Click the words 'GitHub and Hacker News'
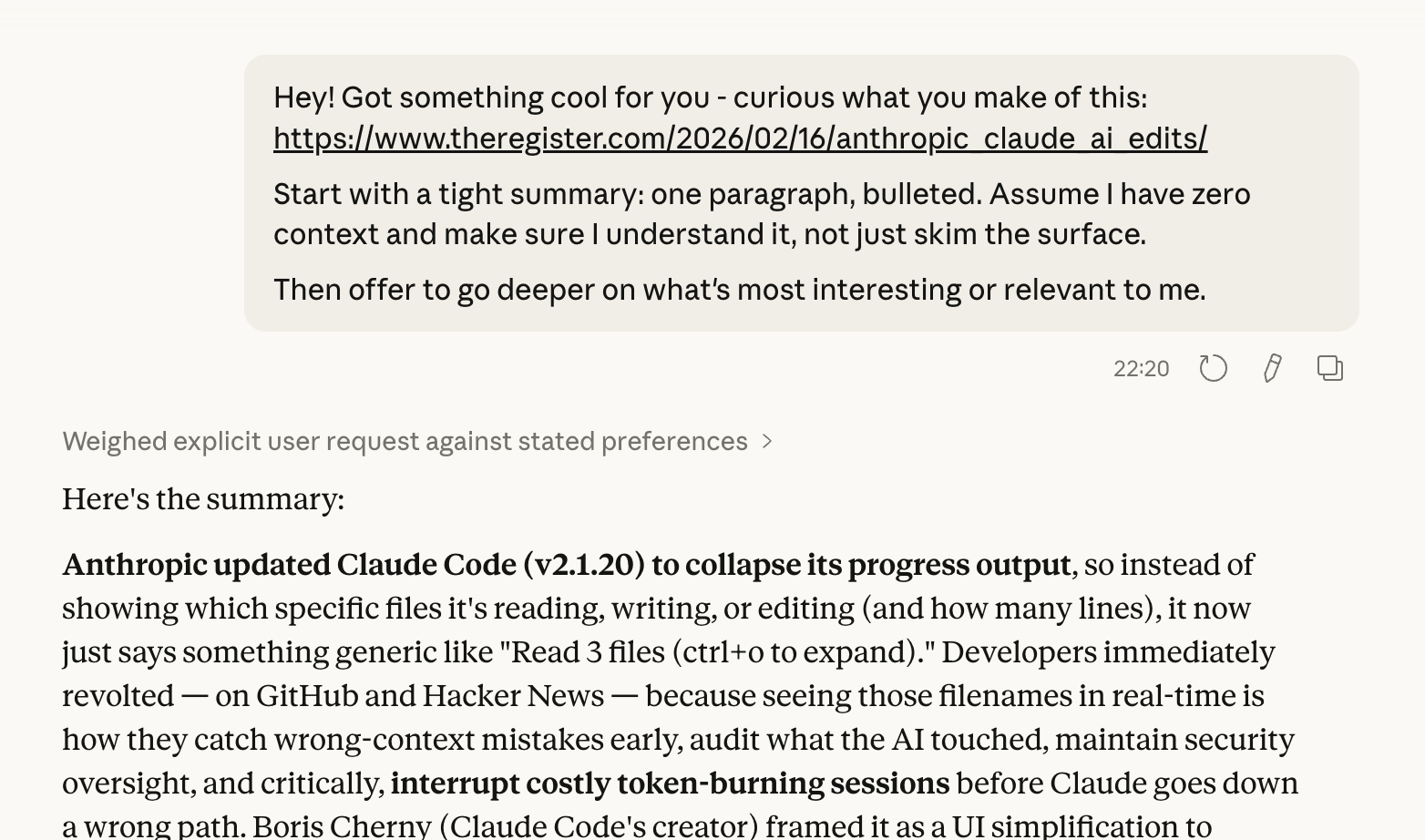Viewport: 1425px width, 840px height. [x=429, y=696]
